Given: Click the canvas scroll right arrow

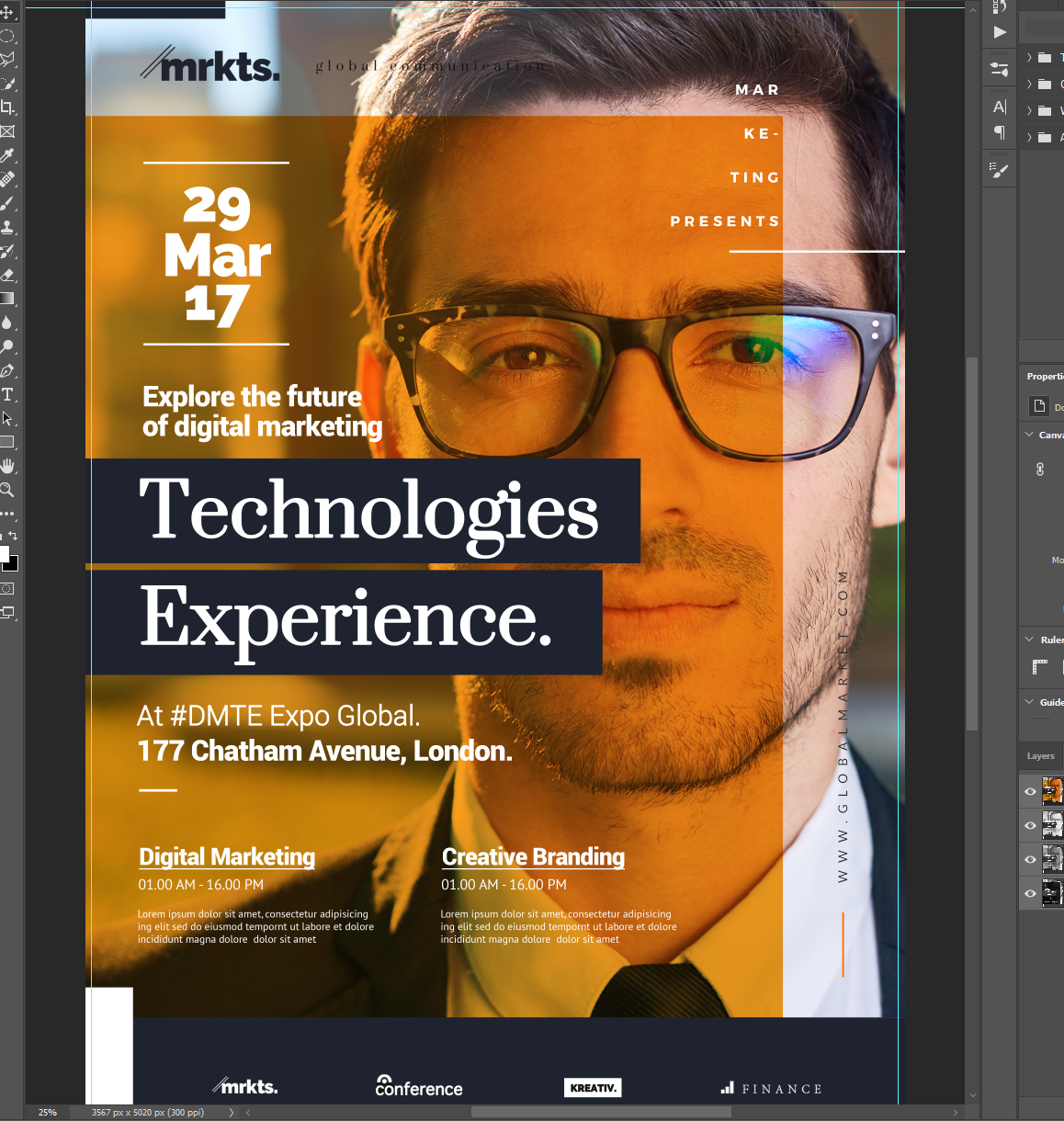Looking at the screenshot, I should click(x=956, y=1112).
